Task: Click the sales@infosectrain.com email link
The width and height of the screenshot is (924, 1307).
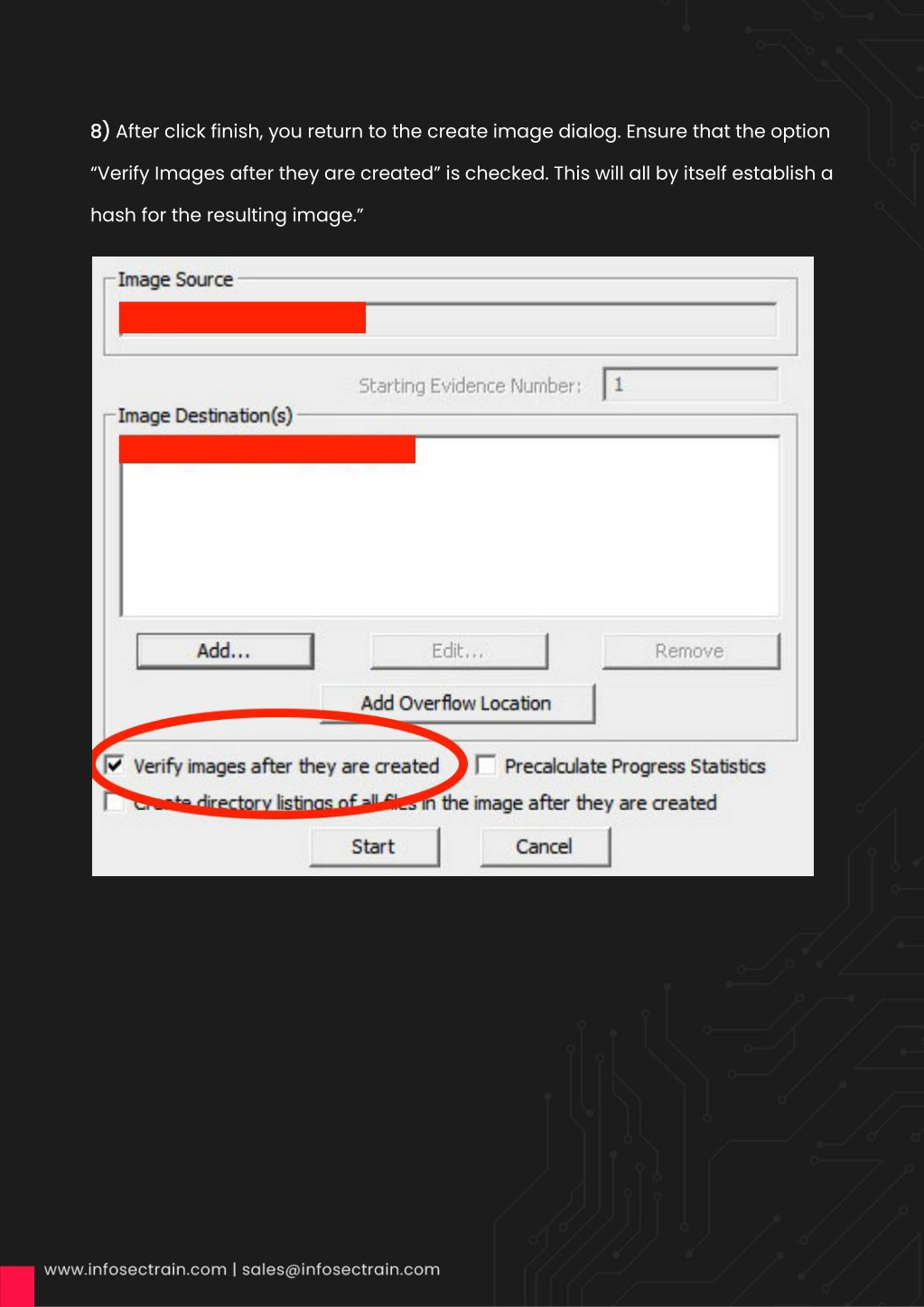Action: 341,1269
